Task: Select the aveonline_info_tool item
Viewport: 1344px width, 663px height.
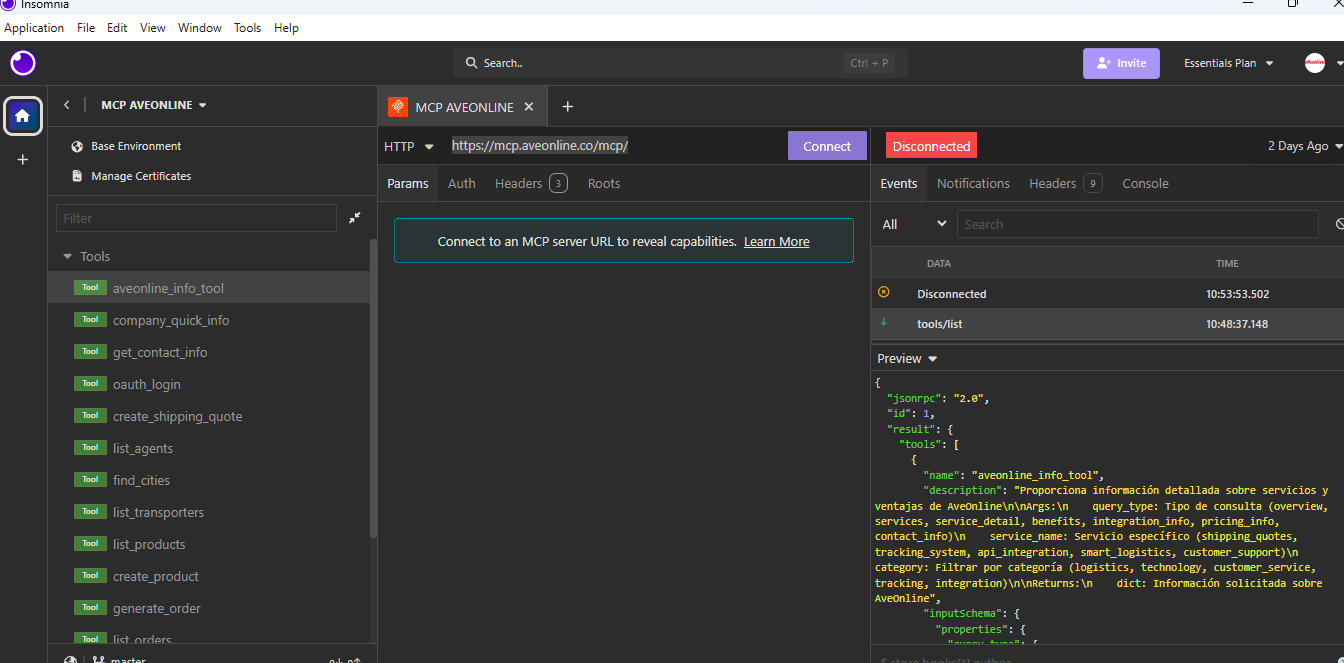Action: coord(209,288)
